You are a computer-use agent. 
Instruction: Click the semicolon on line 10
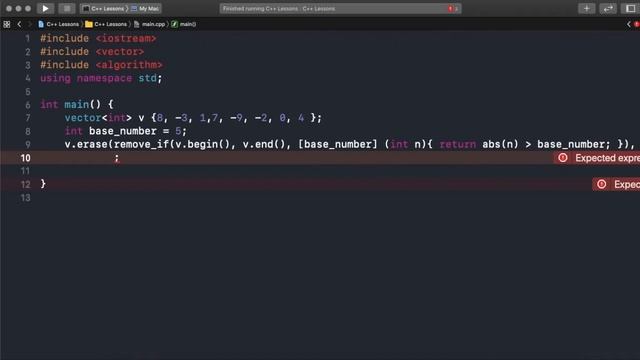click(117, 158)
